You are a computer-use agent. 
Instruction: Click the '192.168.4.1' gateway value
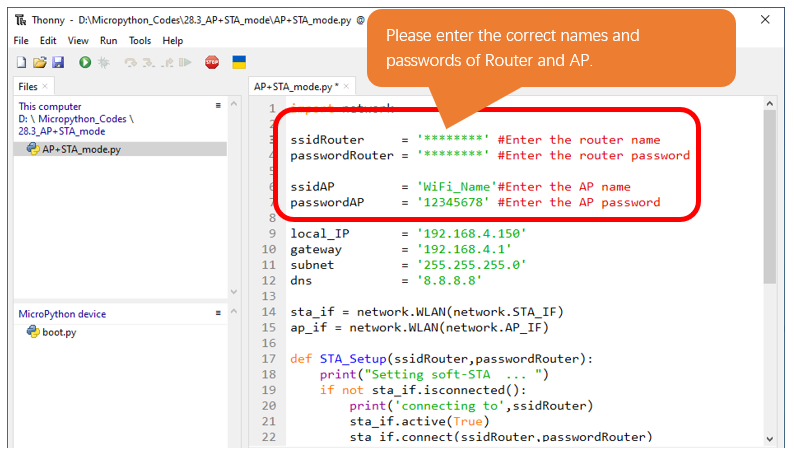pyautogui.click(x=464, y=249)
